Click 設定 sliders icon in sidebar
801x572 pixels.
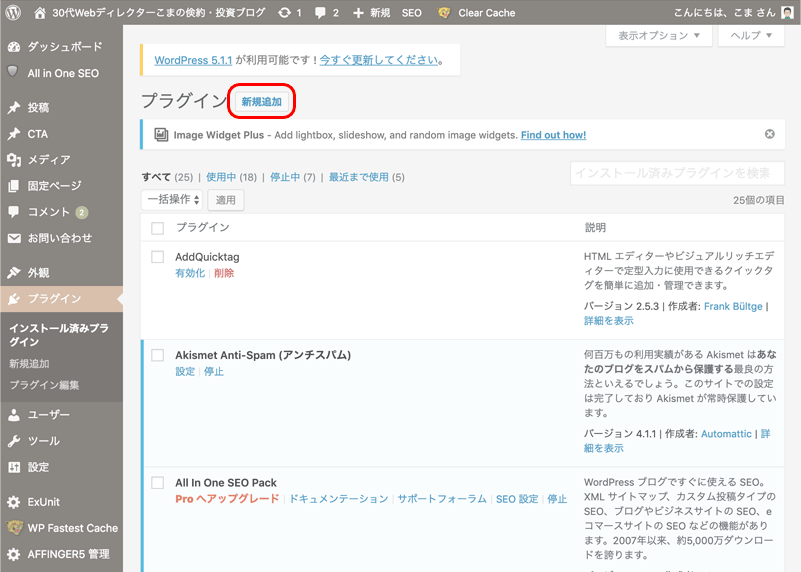click(14, 467)
